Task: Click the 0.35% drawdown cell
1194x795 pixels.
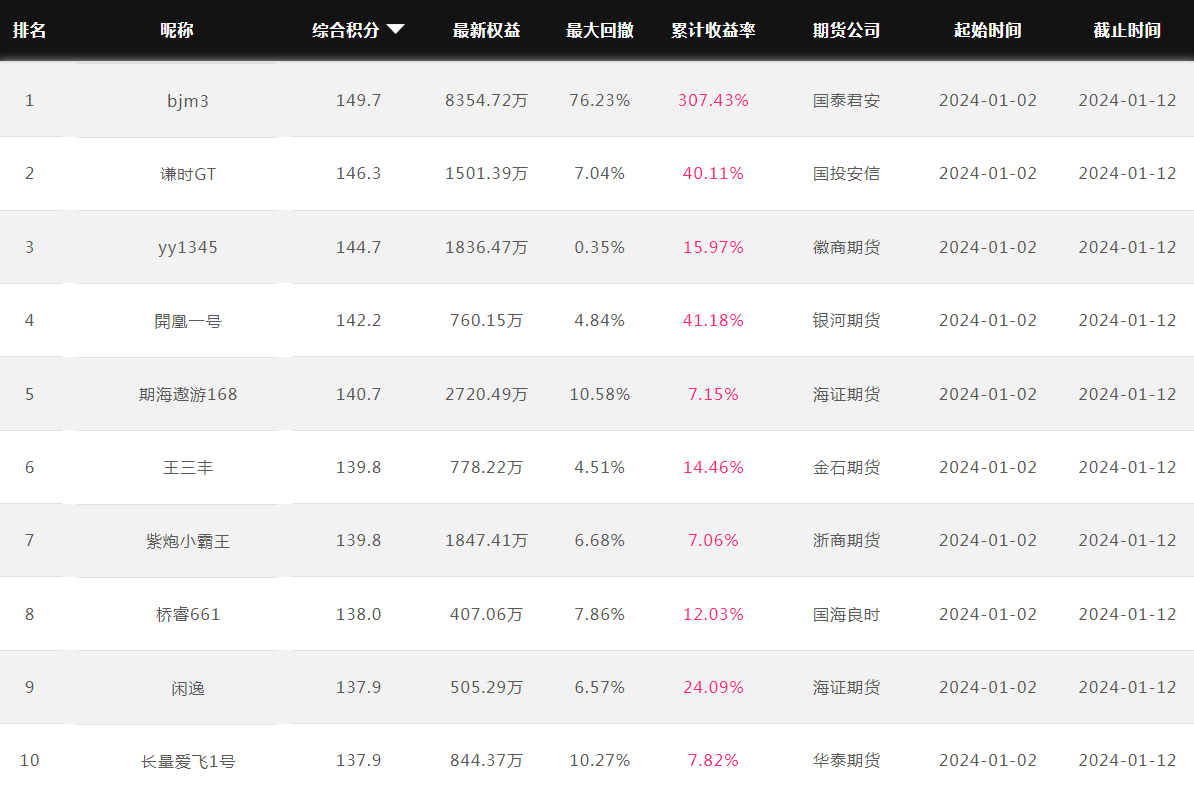Action: tap(599, 247)
